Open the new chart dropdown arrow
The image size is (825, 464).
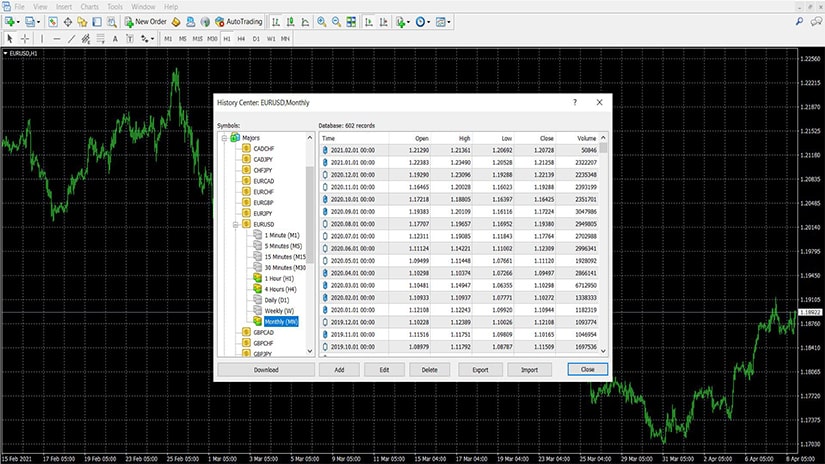pos(20,21)
